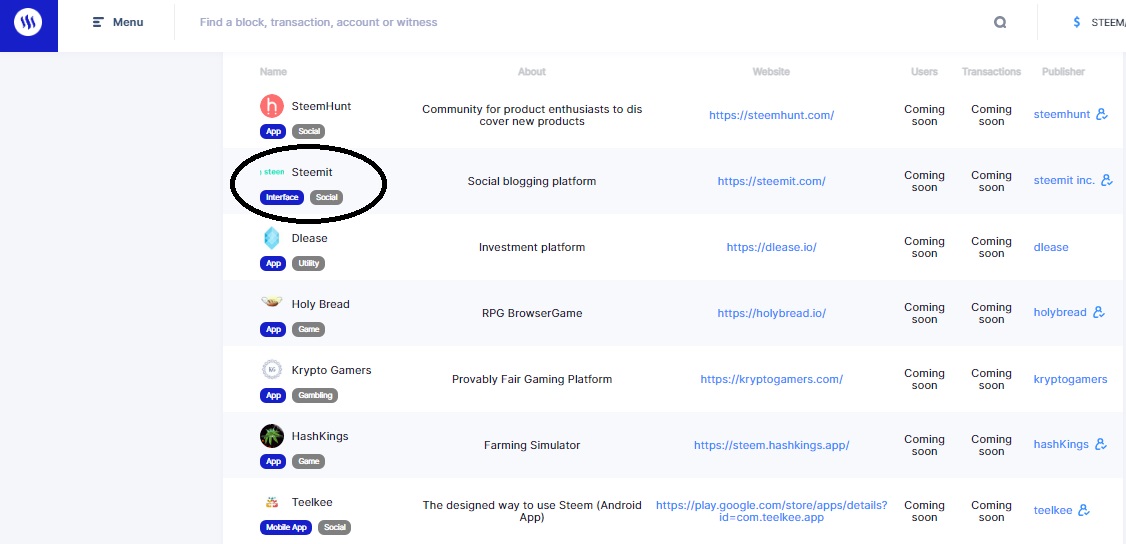Image resolution: width=1126 pixels, height=544 pixels.
Task: Click the Users column header
Action: pyautogui.click(x=924, y=72)
